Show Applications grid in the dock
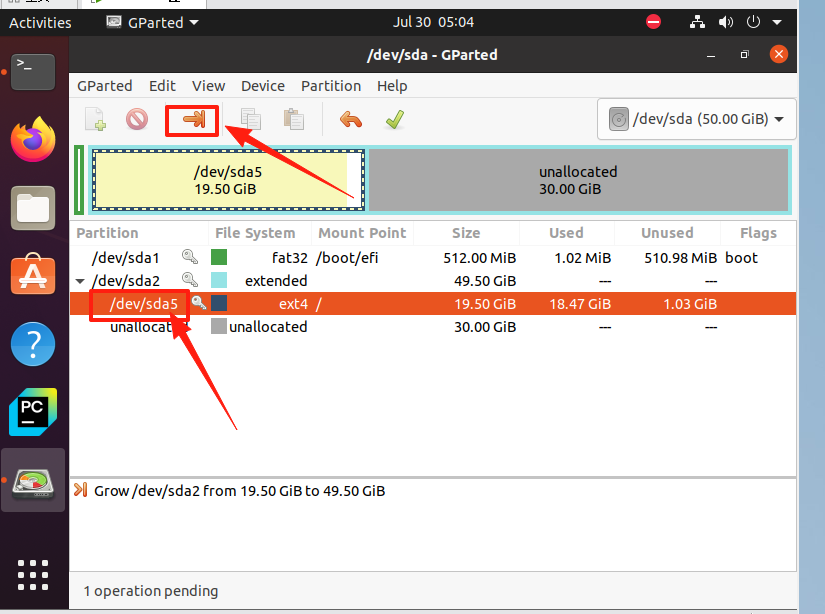This screenshot has height=614, width=825. 33,575
